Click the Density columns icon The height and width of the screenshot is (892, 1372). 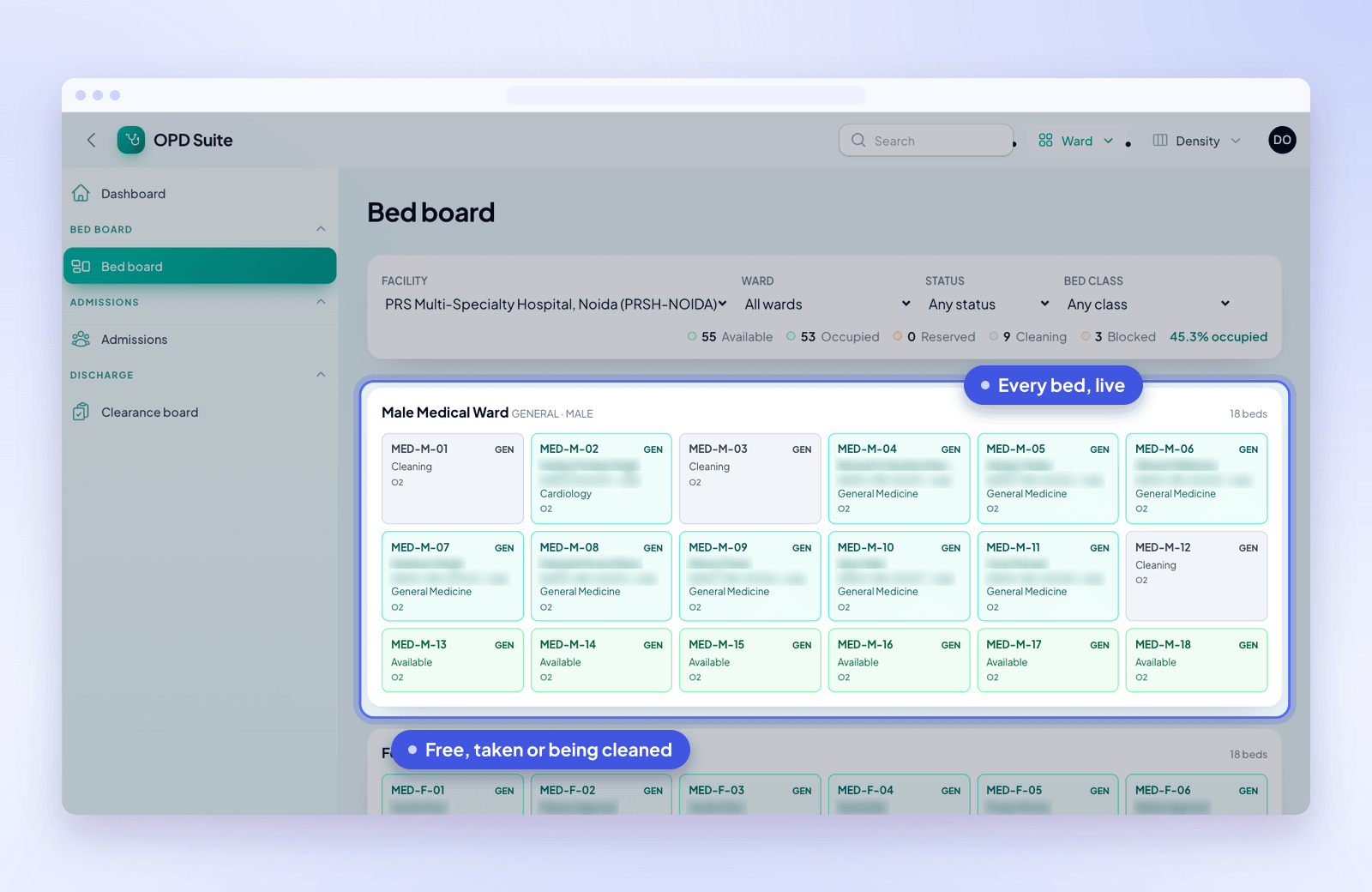tap(1160, 140)
